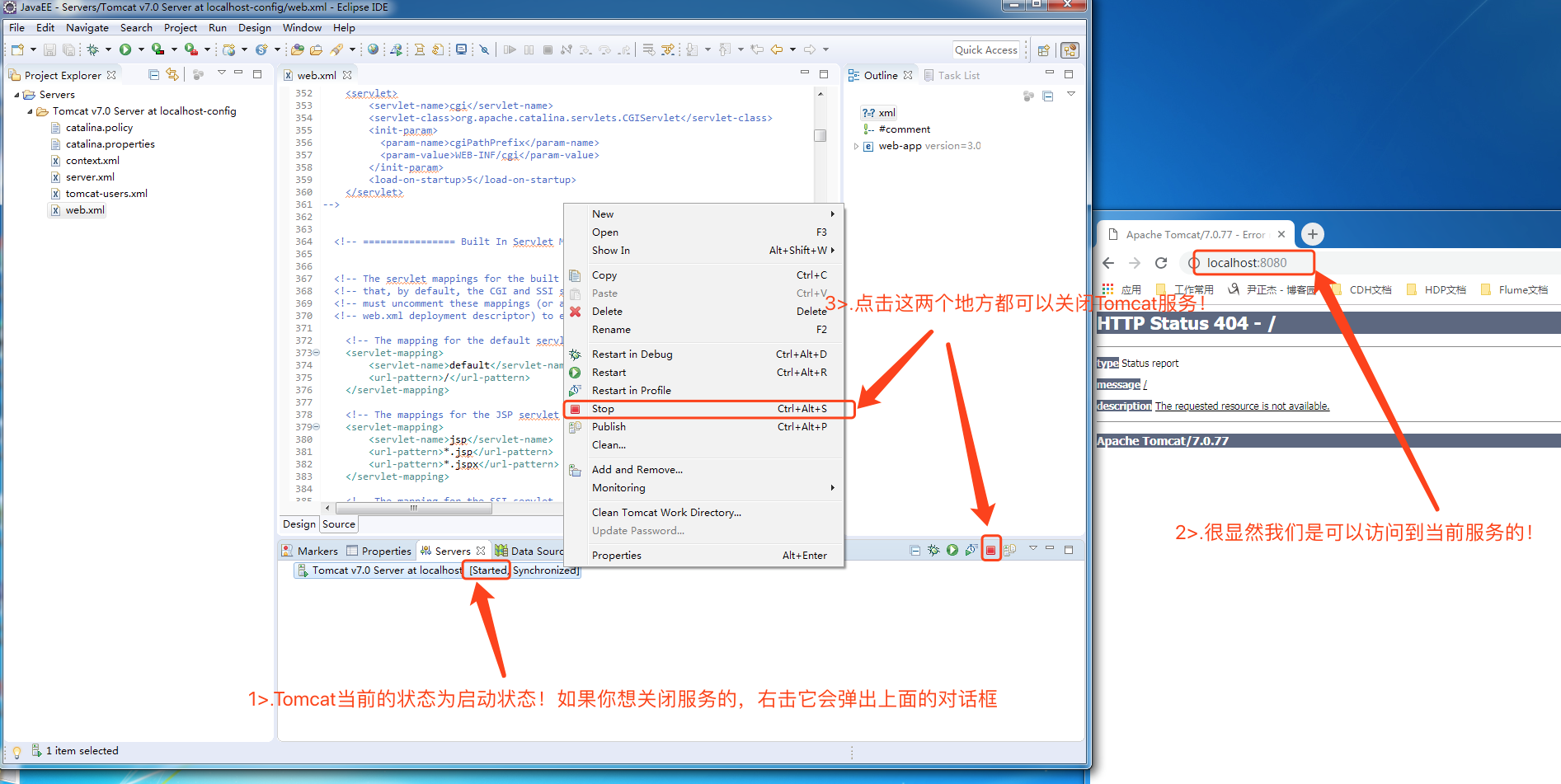This screenshot has height=784, width=1561.
Task: Switch to the Task List tab
Action: [952, 75]
